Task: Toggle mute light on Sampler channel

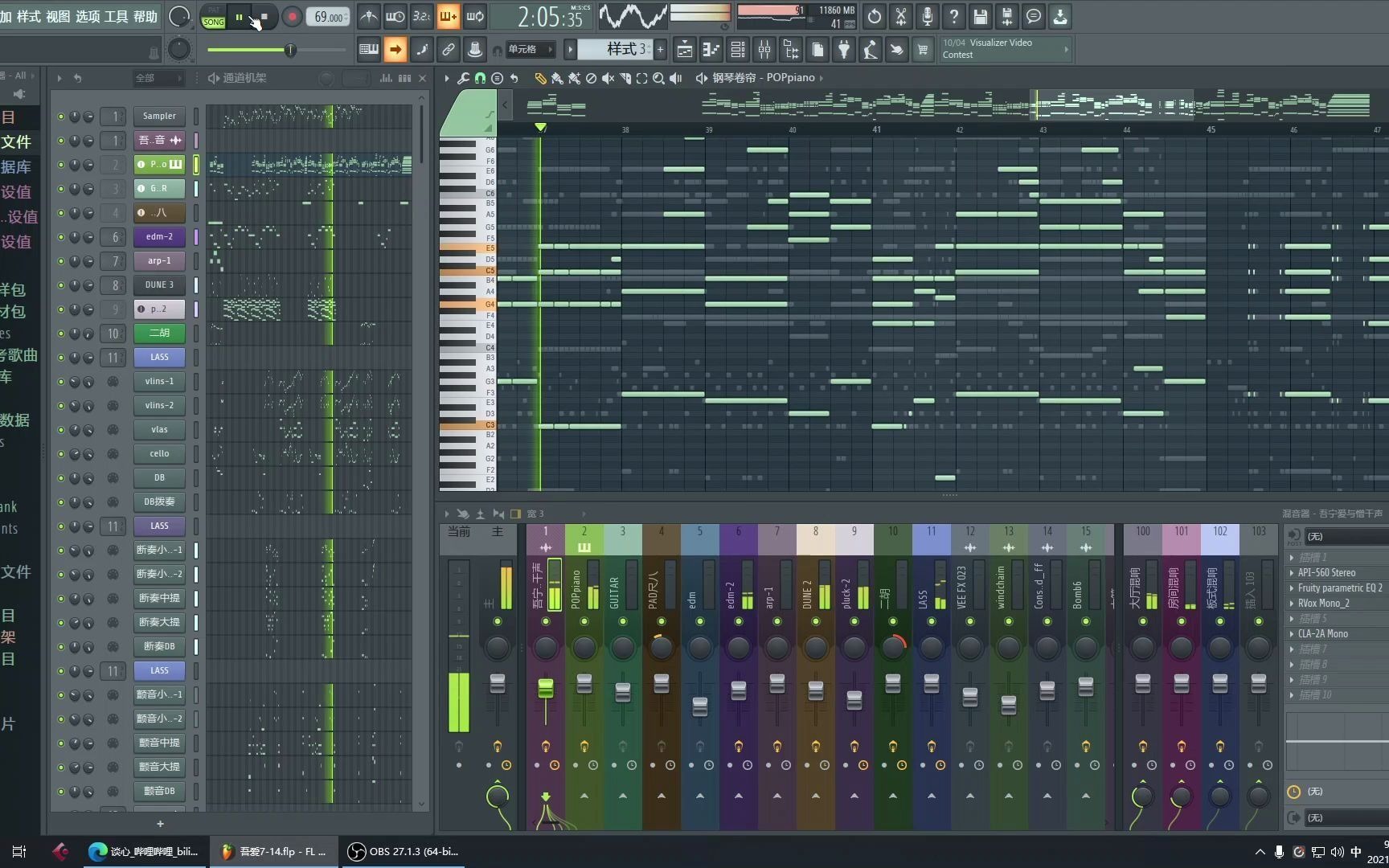Action: 61,117
